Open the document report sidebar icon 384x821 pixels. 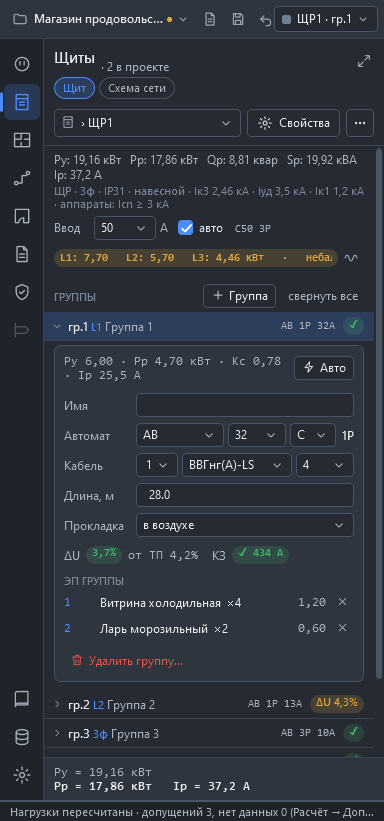click(21, 254)
